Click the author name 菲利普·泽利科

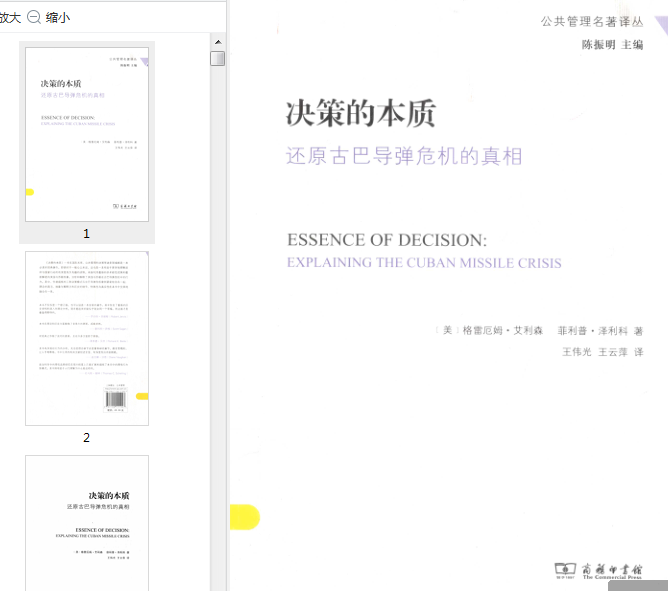click(x=593, y=331)
